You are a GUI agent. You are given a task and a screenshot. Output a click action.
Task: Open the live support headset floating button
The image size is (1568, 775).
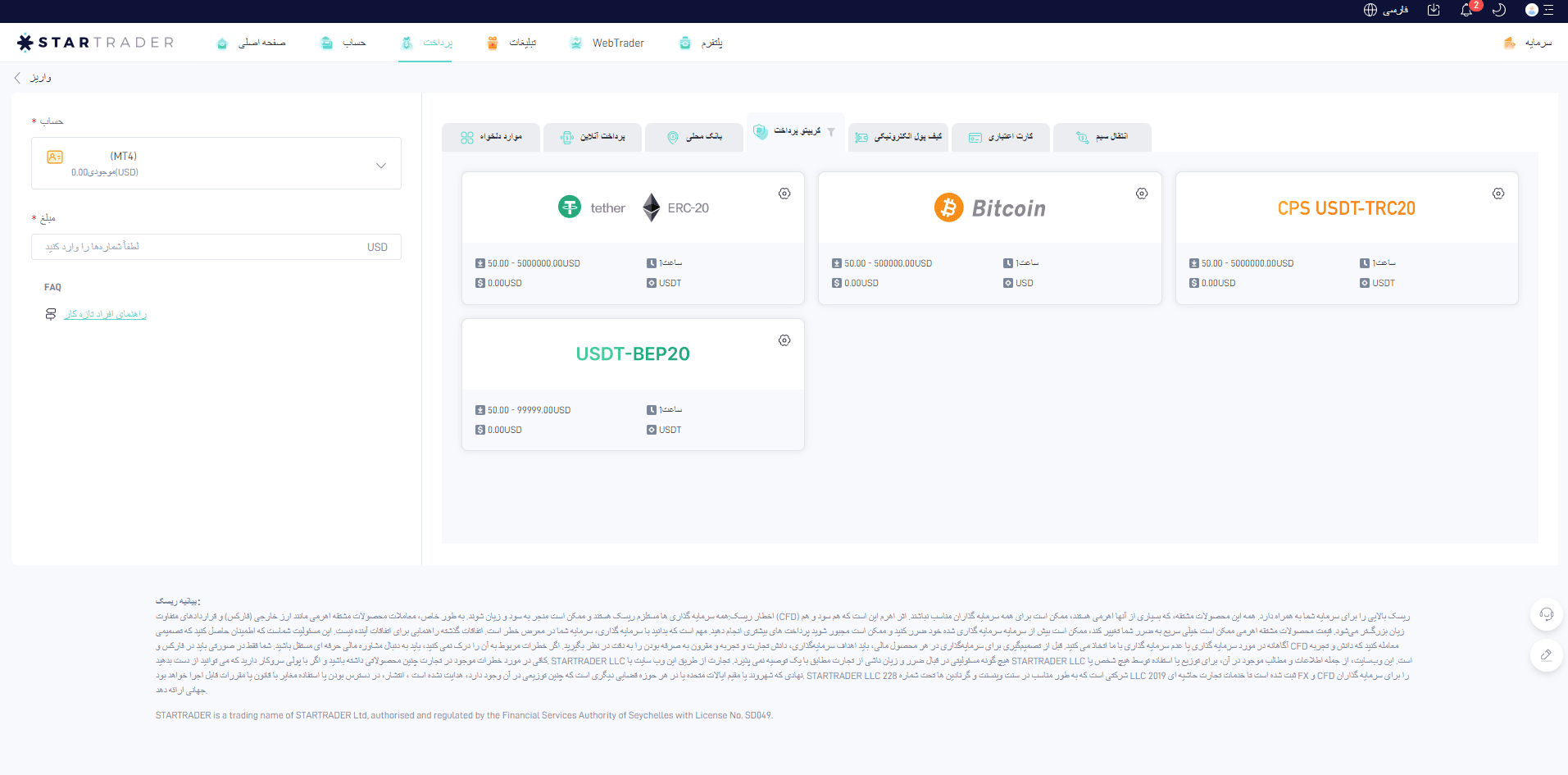click(1547, 614)
